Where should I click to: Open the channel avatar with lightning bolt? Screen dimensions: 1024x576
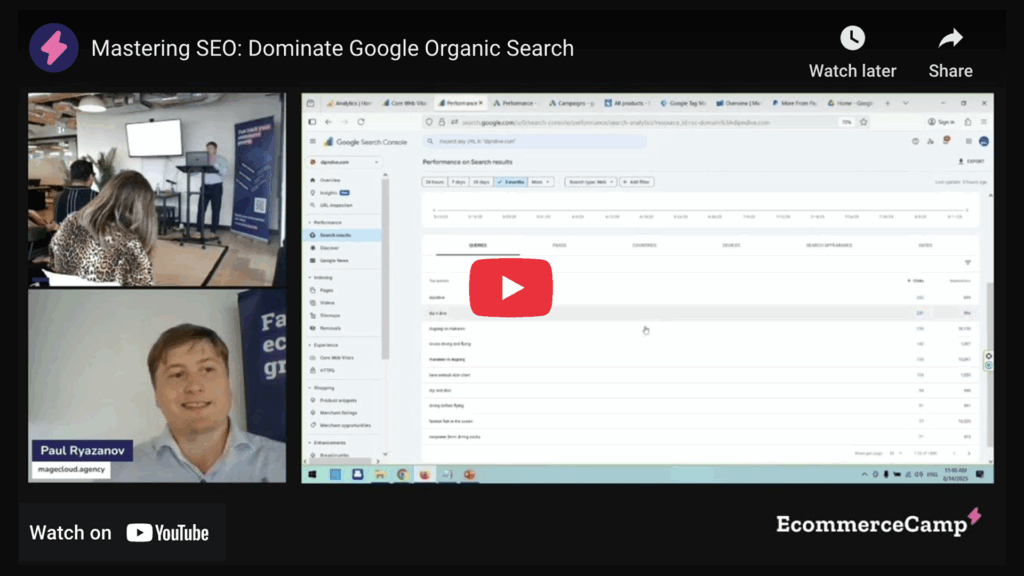pyautogui.click(x=54, y=48)
